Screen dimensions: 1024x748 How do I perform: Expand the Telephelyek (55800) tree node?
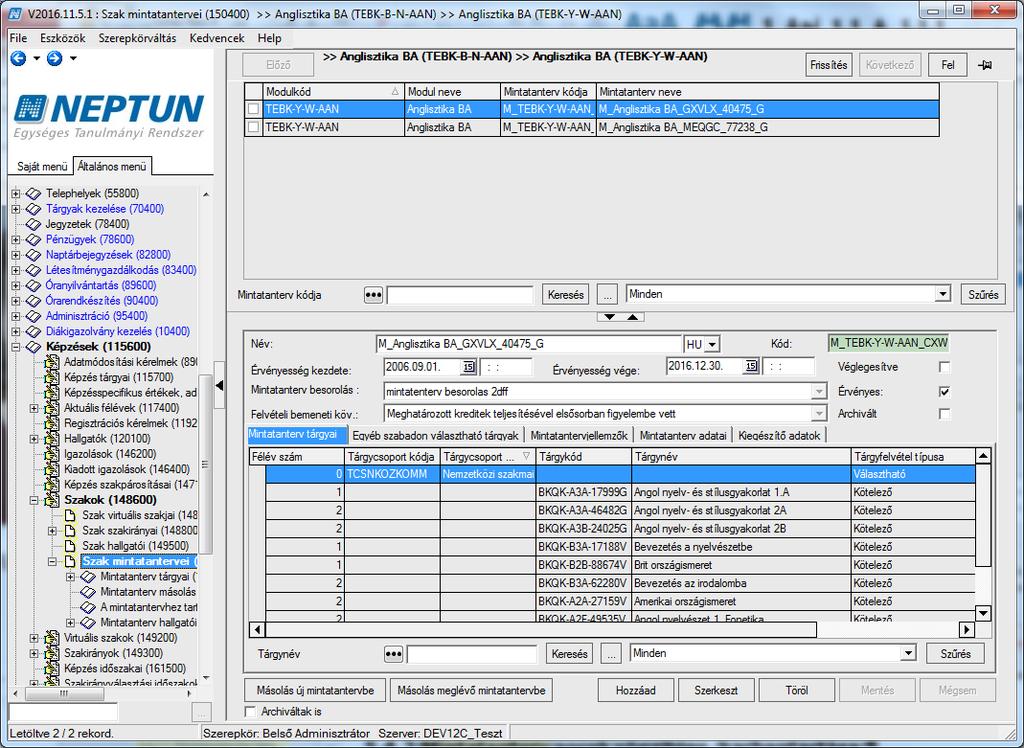[16, 193]
